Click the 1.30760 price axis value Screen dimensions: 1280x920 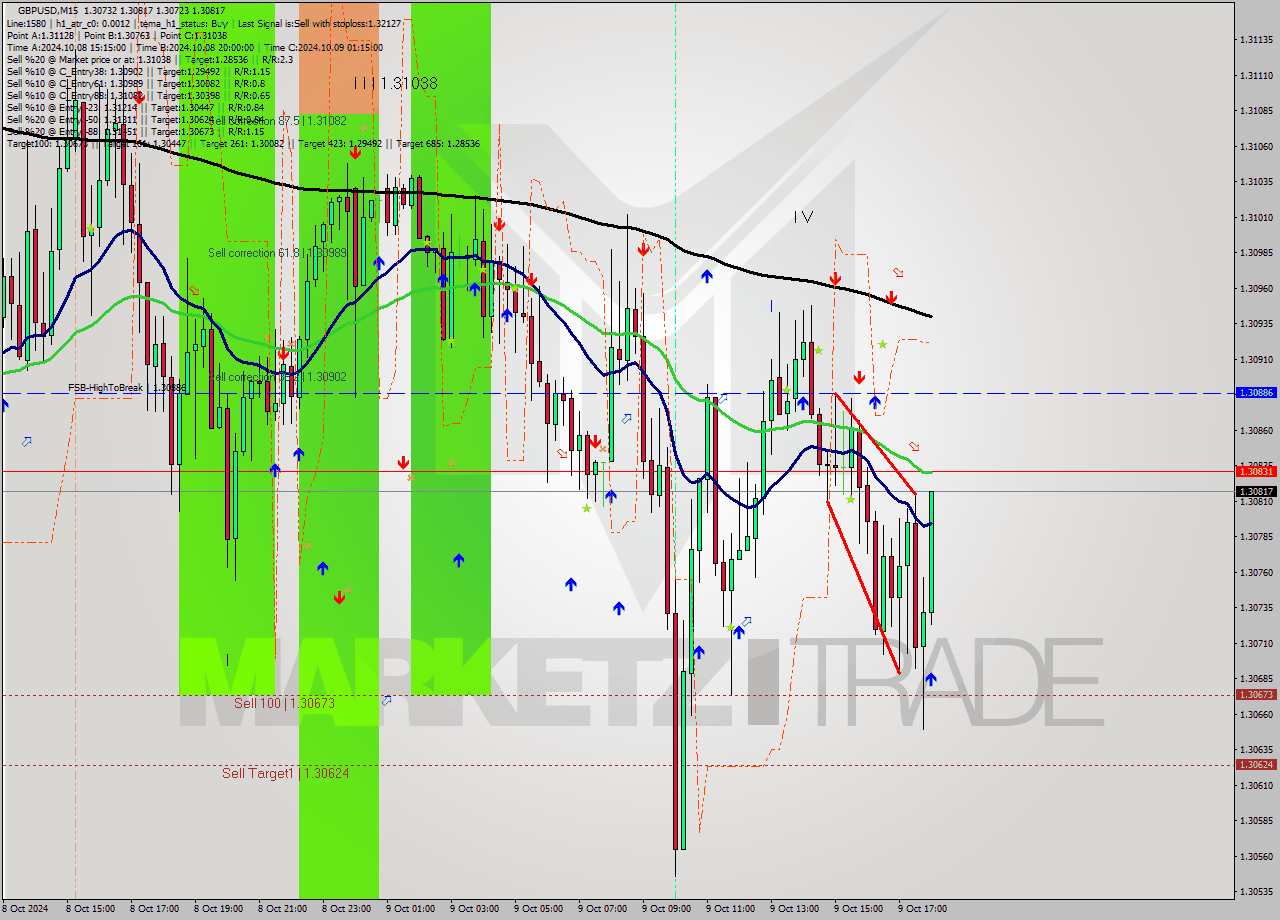(x=1256, y=572)
